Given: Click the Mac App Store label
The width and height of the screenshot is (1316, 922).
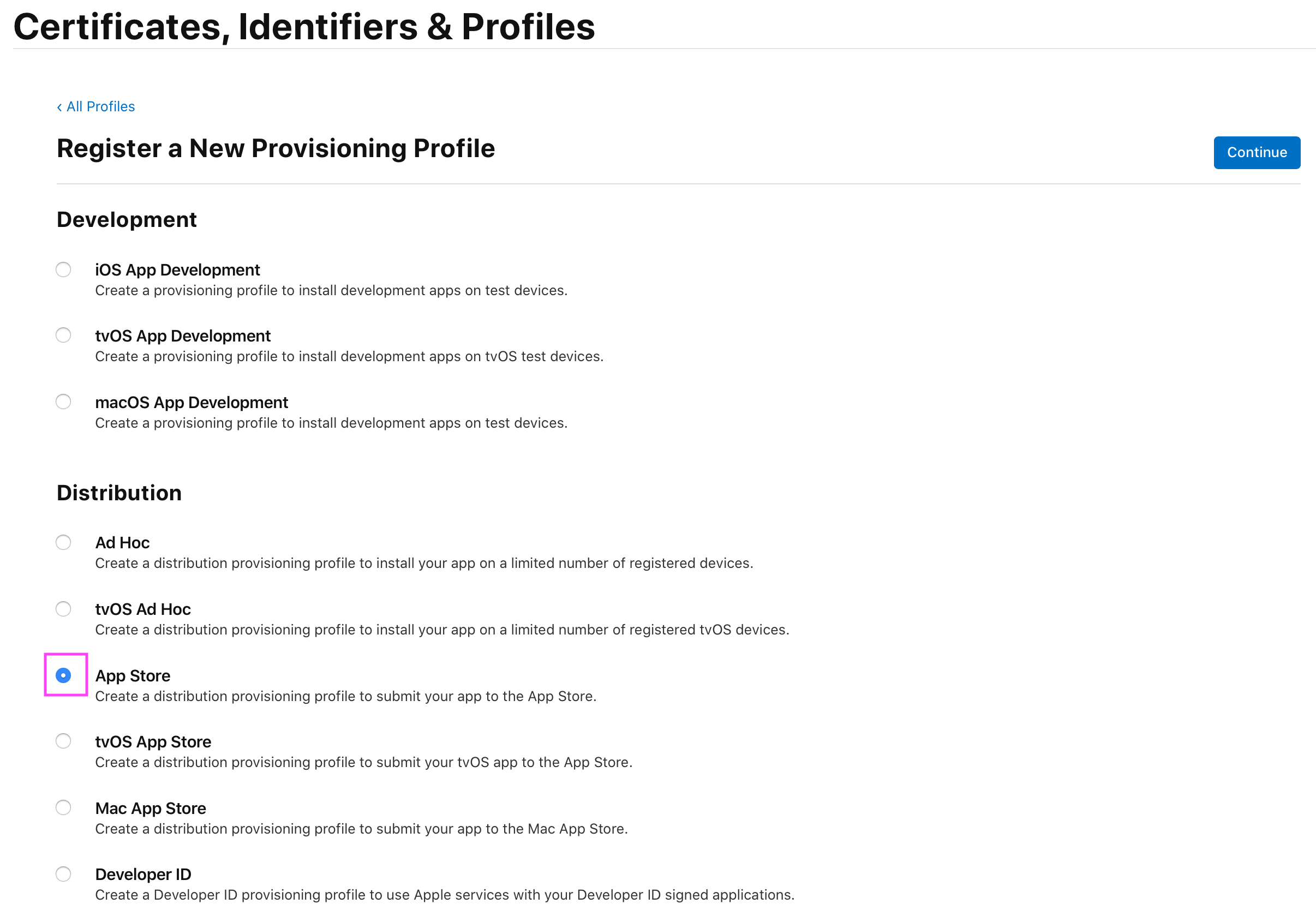Looking at the screenshot, I should click(150, 809).
